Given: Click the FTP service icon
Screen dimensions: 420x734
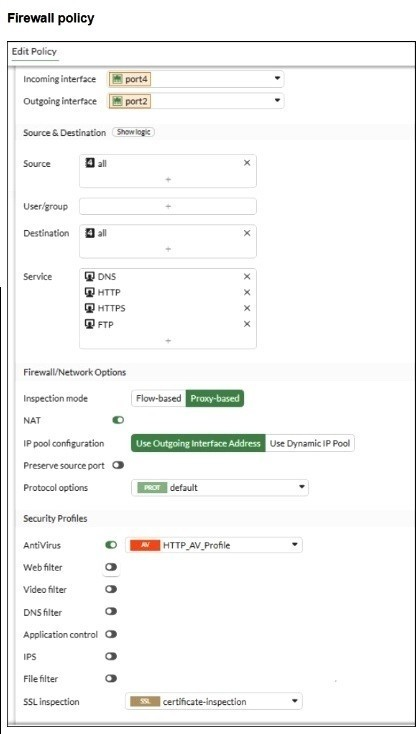Looking at the screenshot, I should point(89,324).
